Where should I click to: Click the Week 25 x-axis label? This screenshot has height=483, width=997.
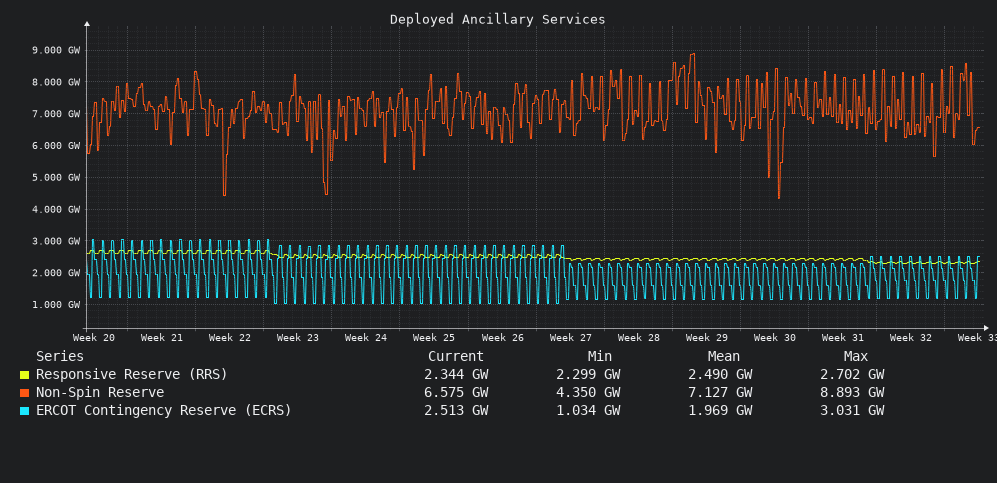[x=434, y=337]
